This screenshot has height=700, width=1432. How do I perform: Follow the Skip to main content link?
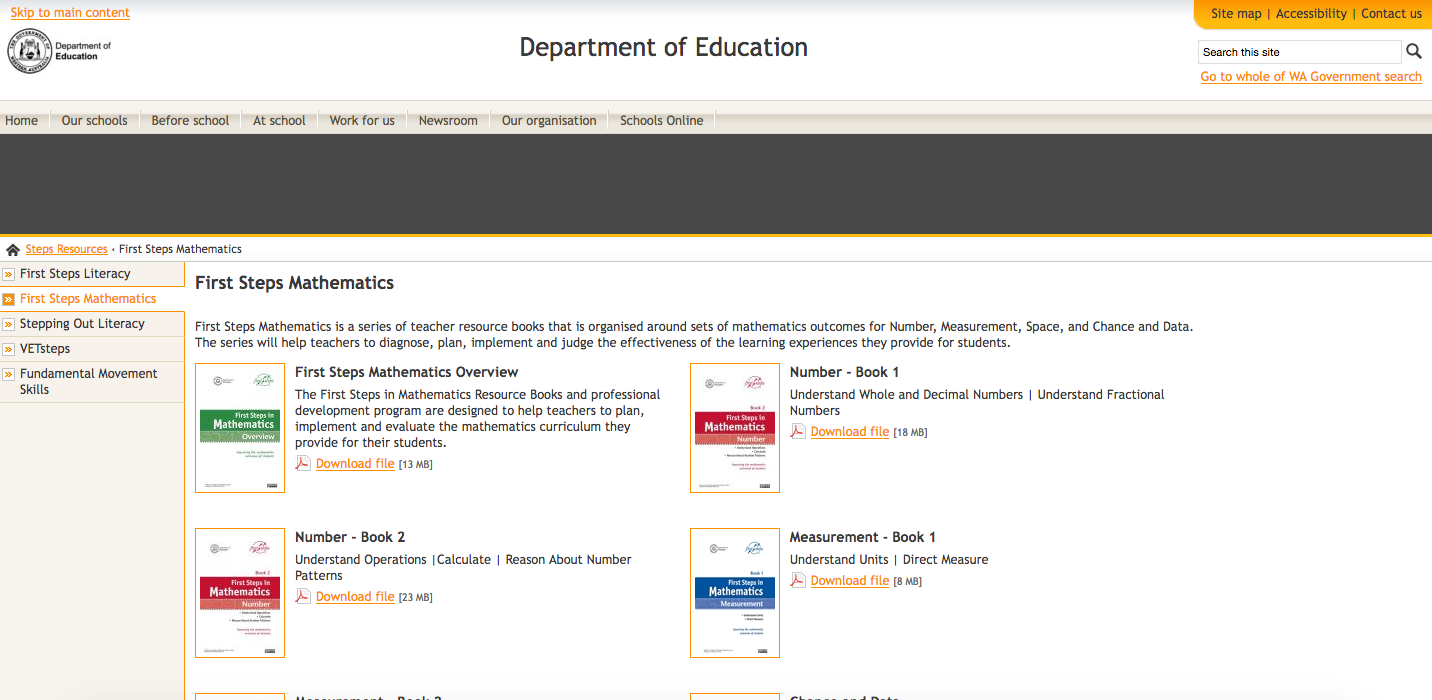(x=70, y=13)
